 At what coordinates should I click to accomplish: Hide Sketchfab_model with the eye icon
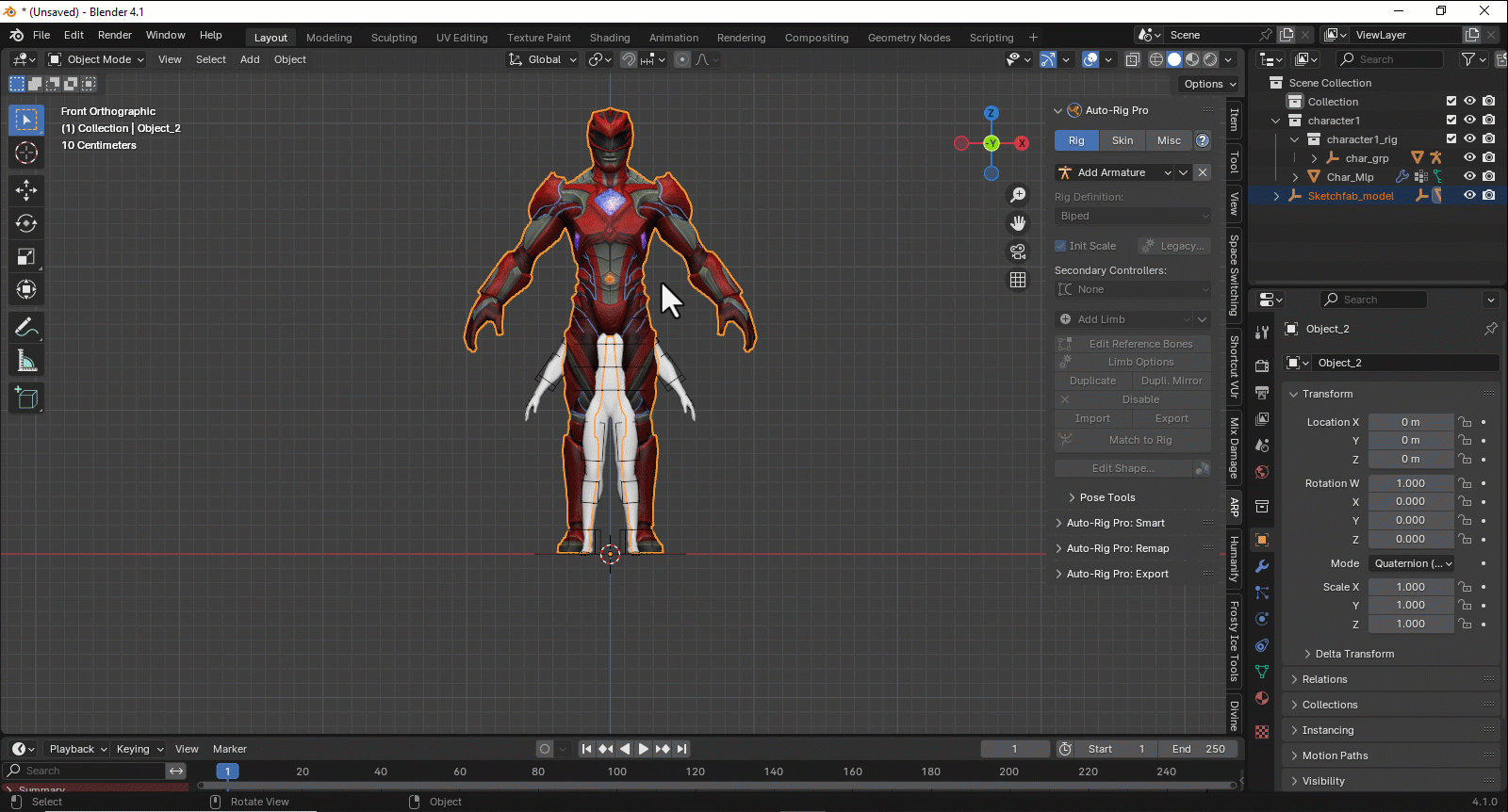pos(1469,195)
